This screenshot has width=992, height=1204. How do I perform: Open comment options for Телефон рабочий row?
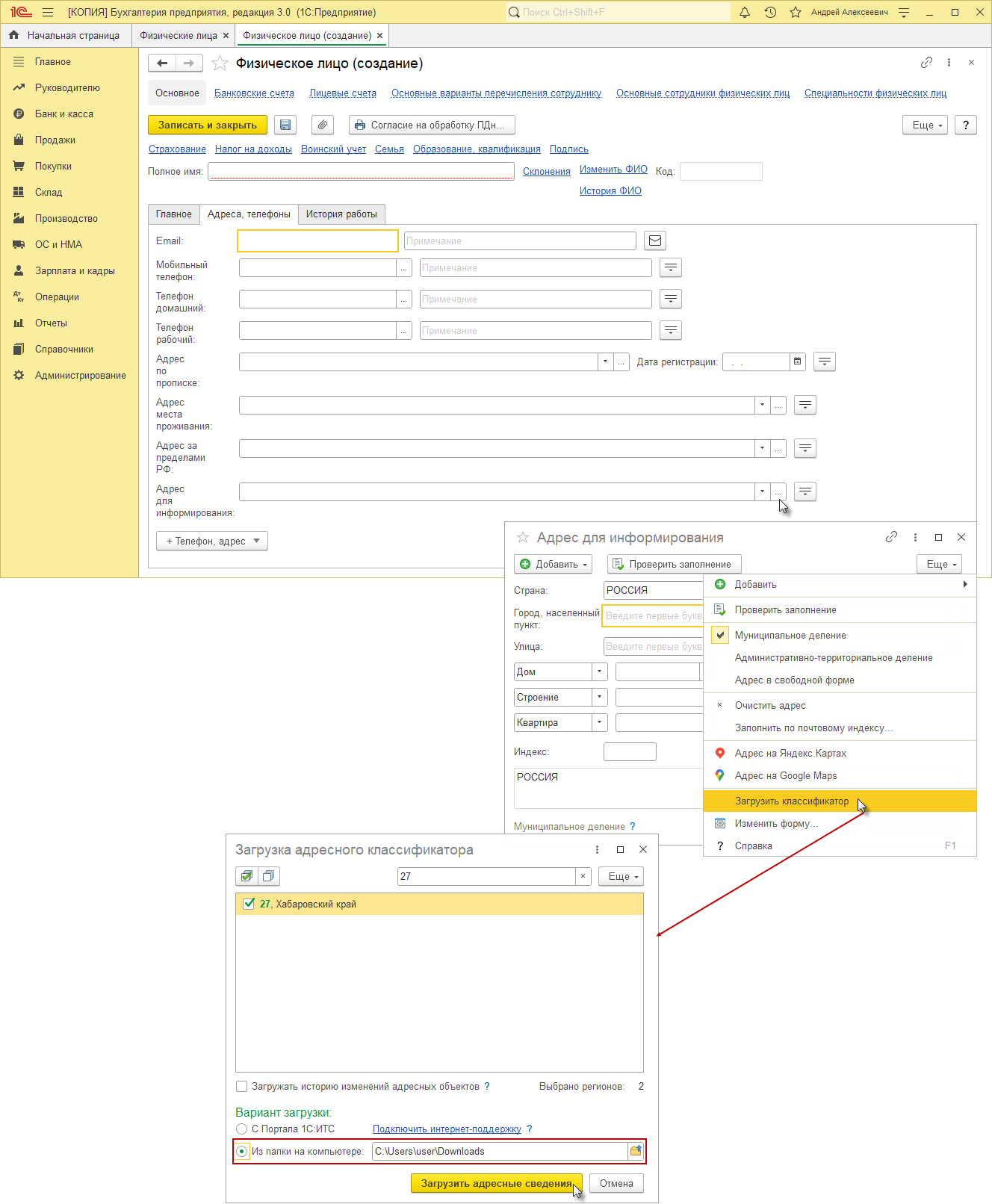[x=671, y=330]
